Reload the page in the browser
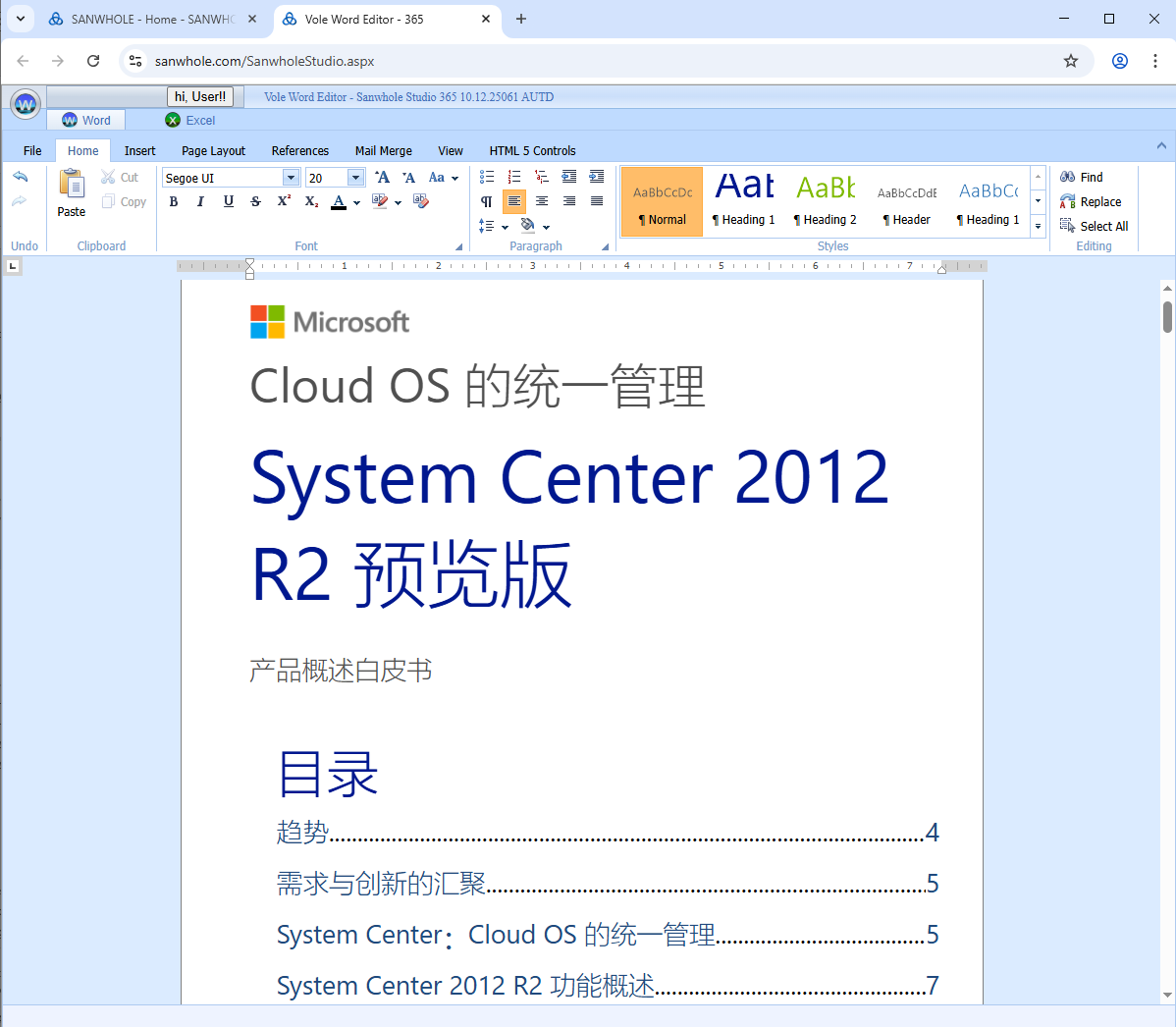Screen dimensions: 1176x1027 click(93, 61)
